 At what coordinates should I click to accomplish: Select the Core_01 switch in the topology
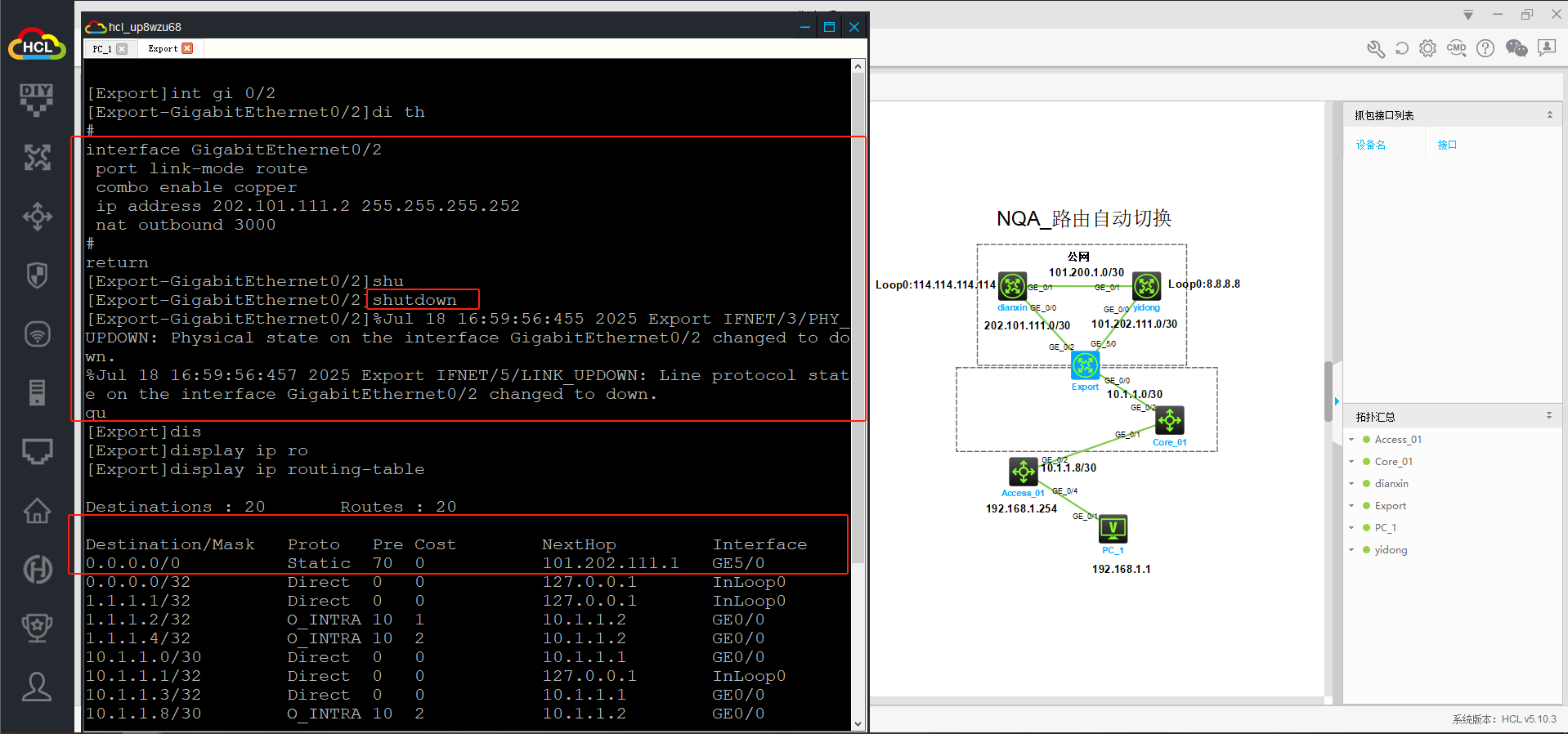(x=1170, y=421)
